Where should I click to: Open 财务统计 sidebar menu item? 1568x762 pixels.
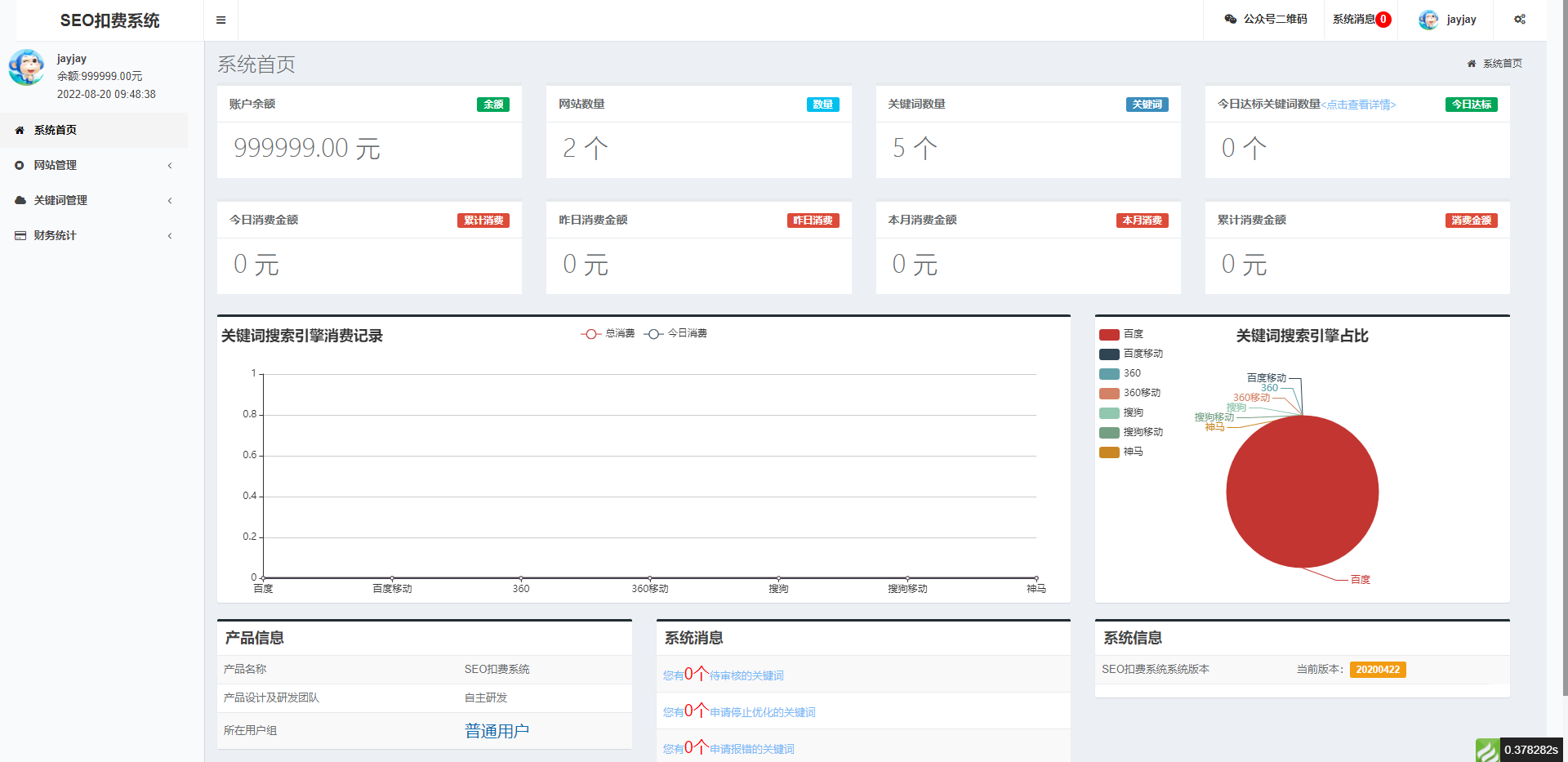pyautogui.click(x=94, y=235)
